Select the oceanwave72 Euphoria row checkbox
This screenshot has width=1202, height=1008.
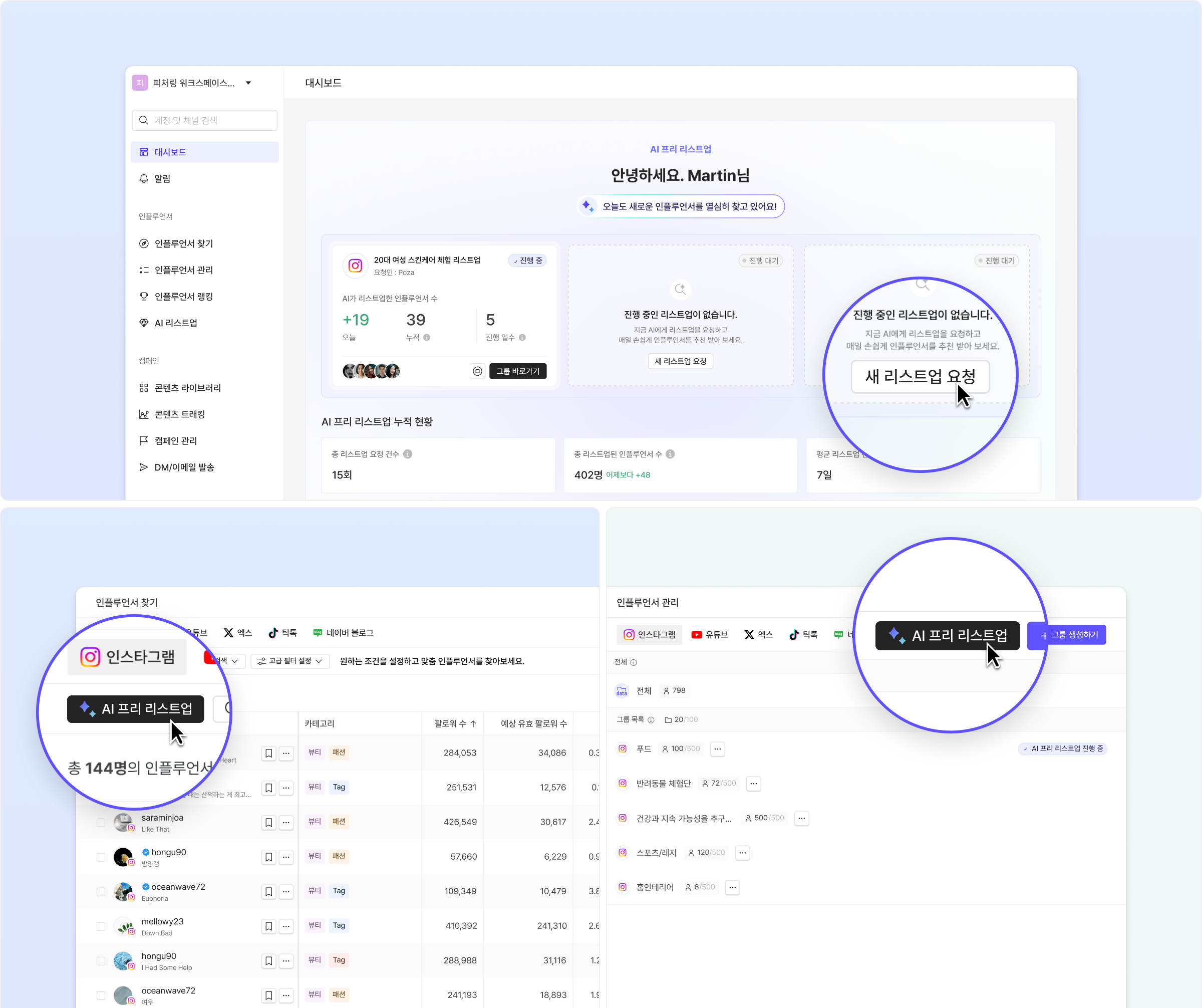tap(101, 892)
